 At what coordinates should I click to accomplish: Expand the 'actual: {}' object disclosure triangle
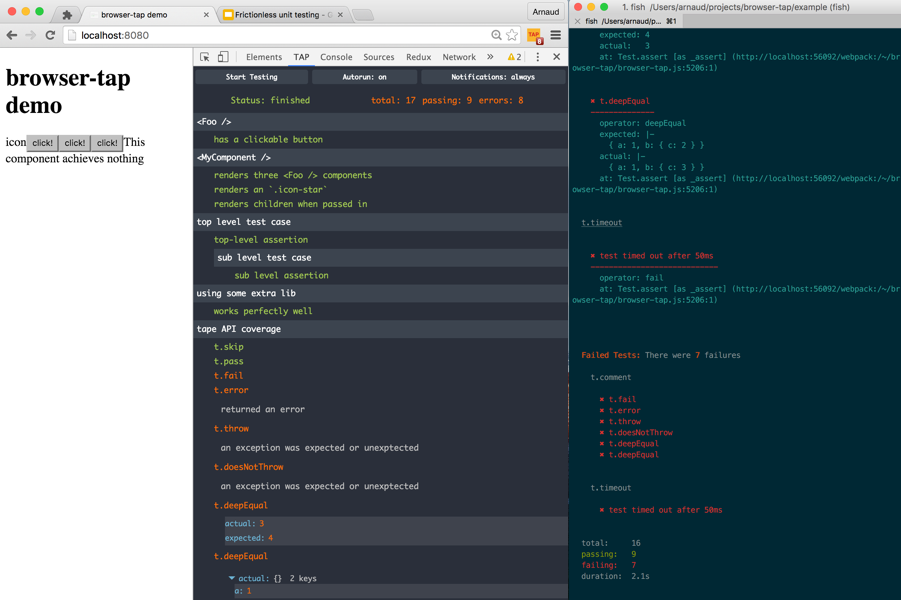point(232,576)
